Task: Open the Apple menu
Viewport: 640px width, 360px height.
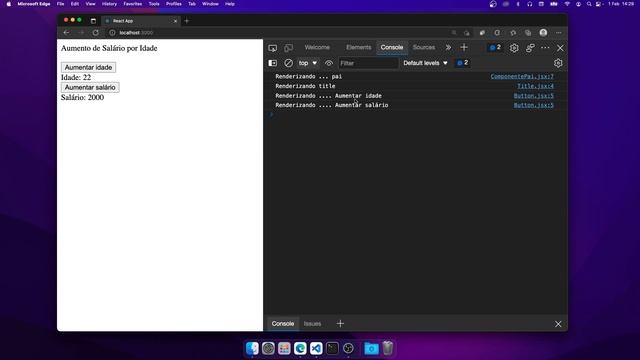Action: coord(9,4)
